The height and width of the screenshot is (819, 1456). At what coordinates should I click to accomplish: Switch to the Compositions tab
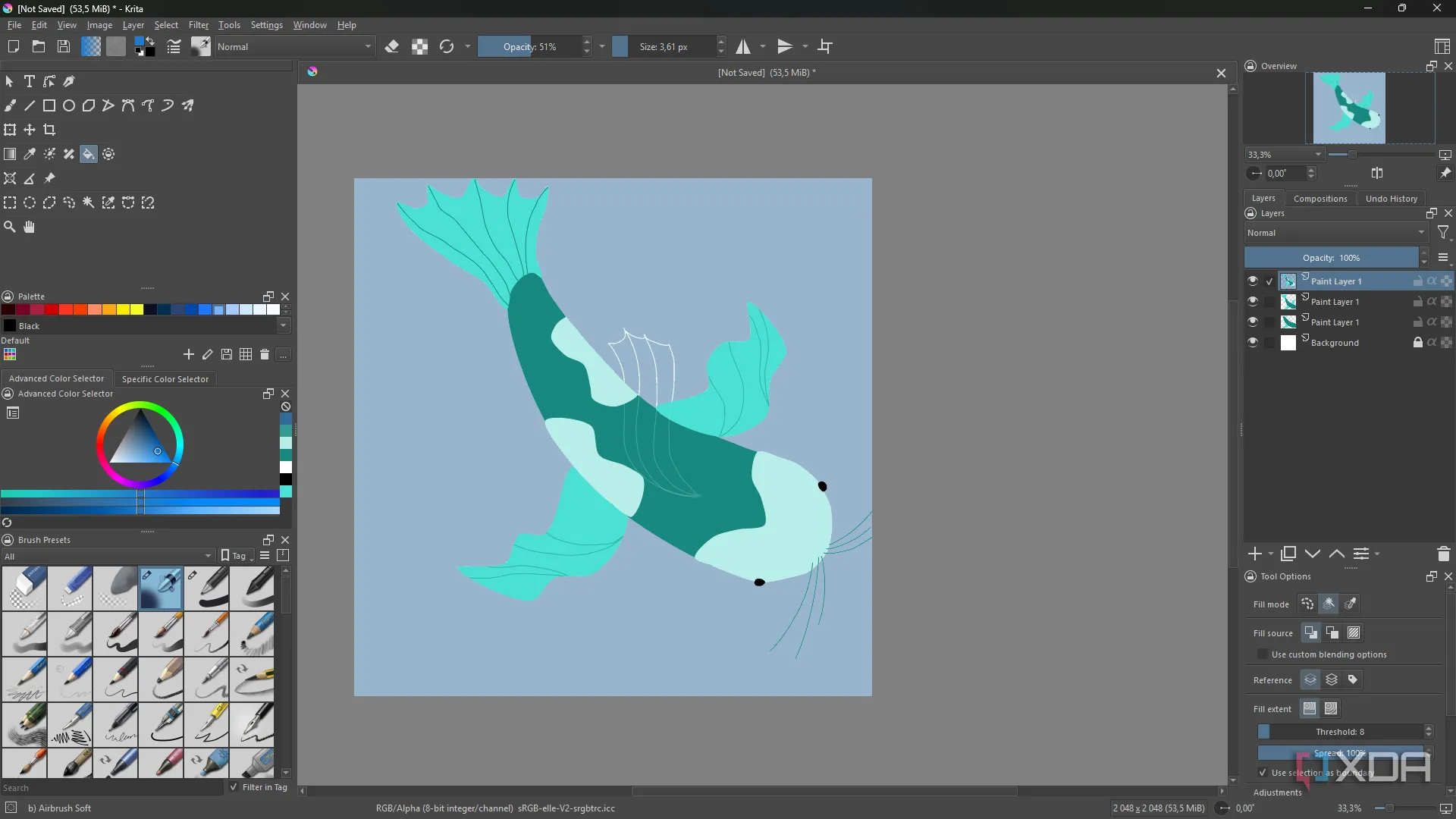(x=1319, y=198)
